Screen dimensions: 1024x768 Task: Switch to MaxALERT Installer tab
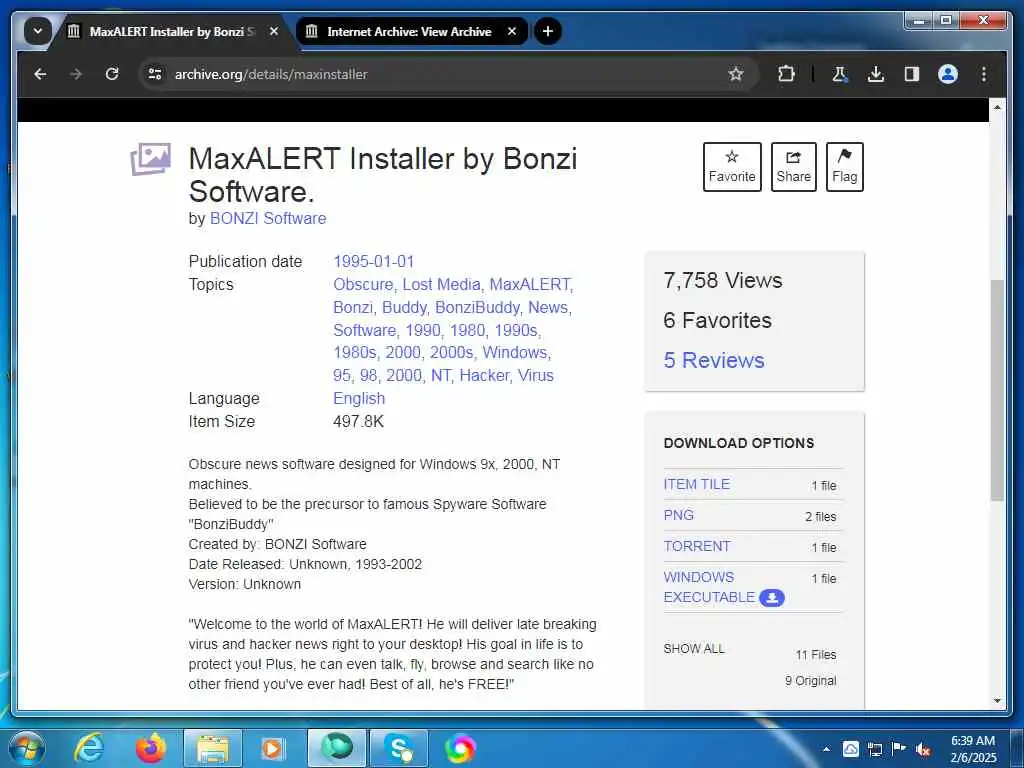(173, 31)
